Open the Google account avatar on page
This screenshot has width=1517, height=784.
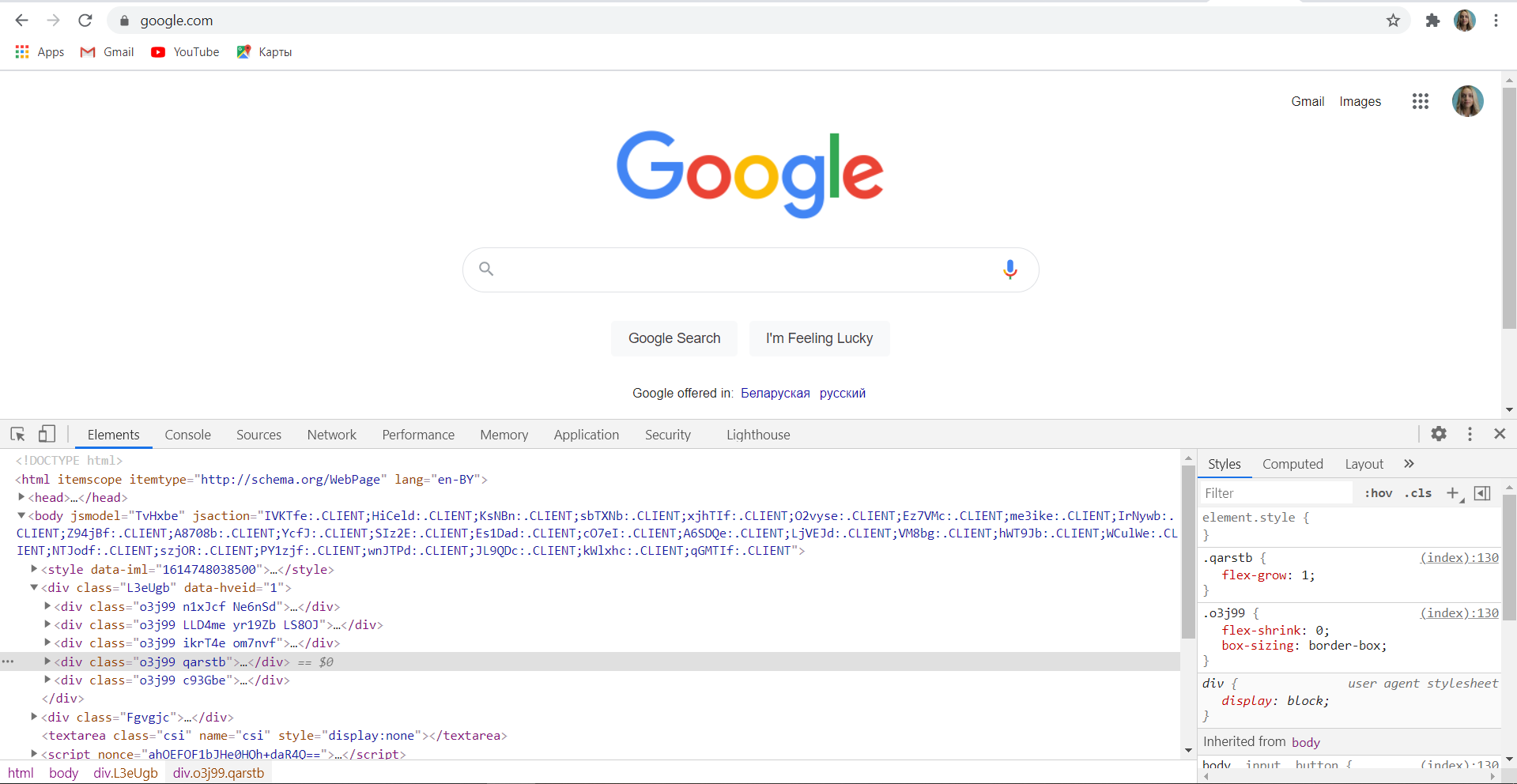(1468, 101)
